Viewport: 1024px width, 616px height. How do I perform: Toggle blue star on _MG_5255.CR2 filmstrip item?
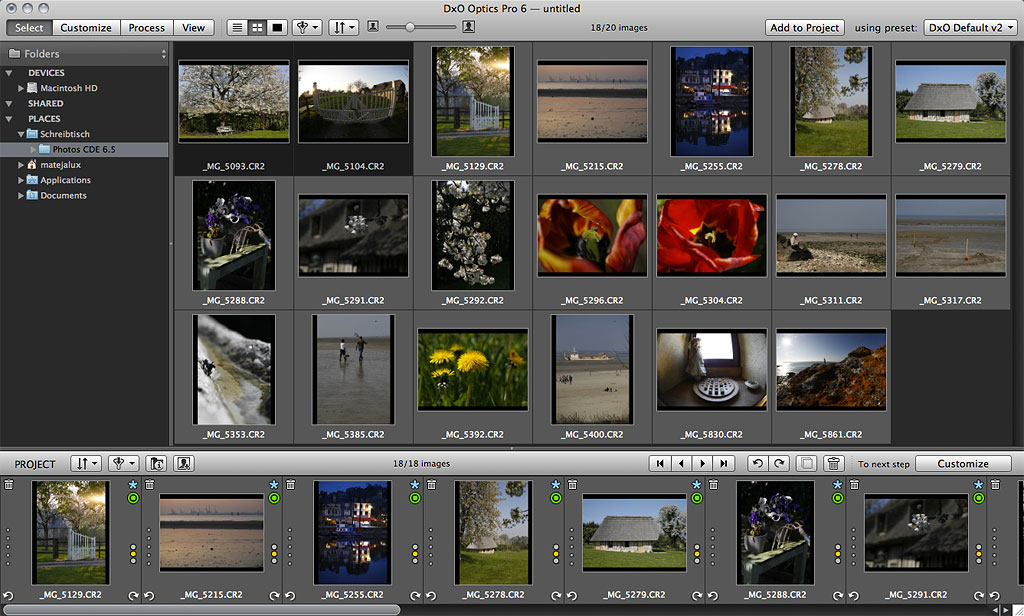[x=415, y=485]
